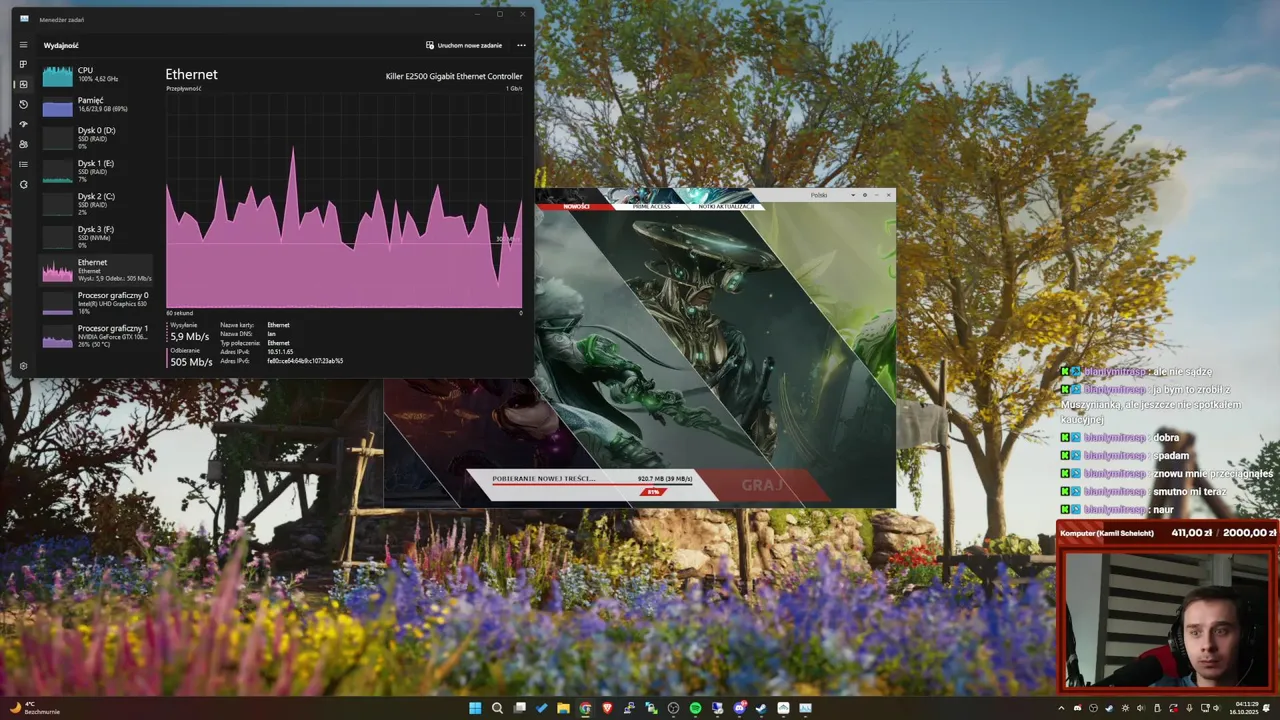Click the 505 Mb/s receive value

tap(191, 362)
